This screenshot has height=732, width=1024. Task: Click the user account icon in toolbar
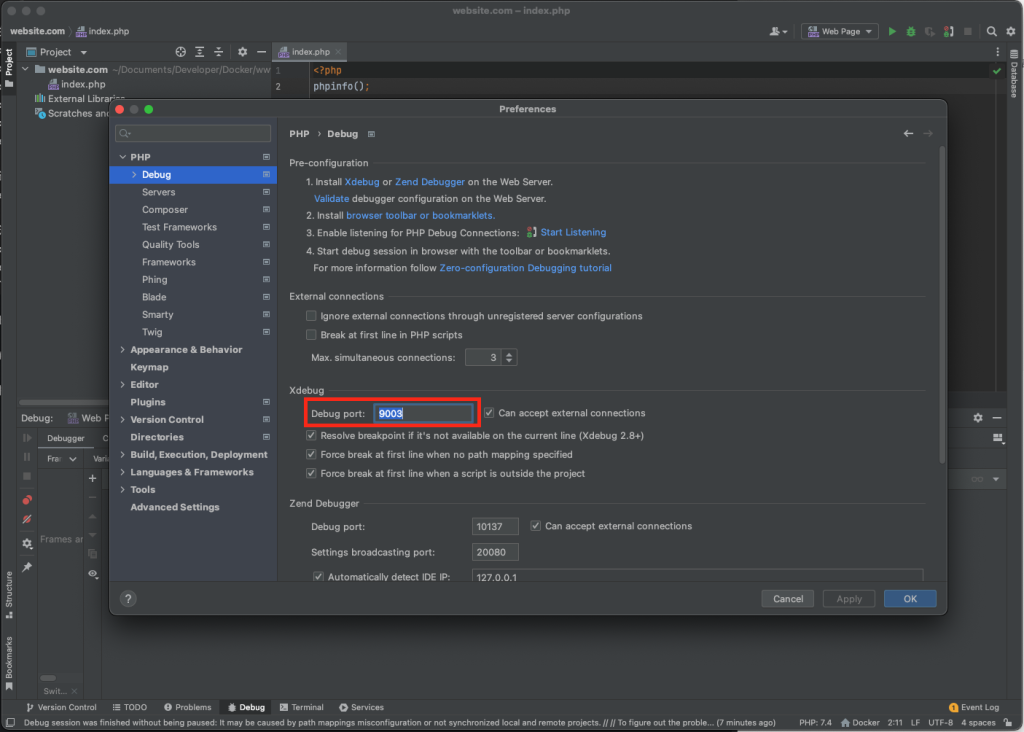click(x=778, y=31)
